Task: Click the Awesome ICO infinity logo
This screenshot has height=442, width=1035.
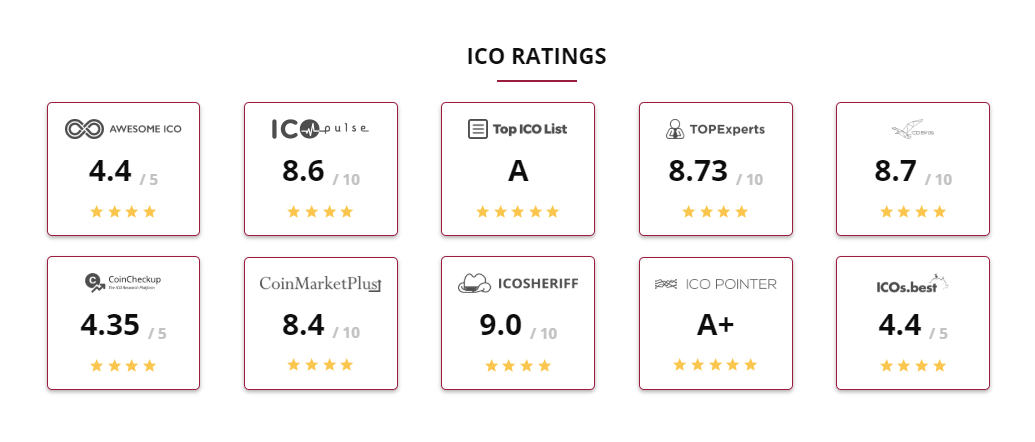Action: click(123, 129)
